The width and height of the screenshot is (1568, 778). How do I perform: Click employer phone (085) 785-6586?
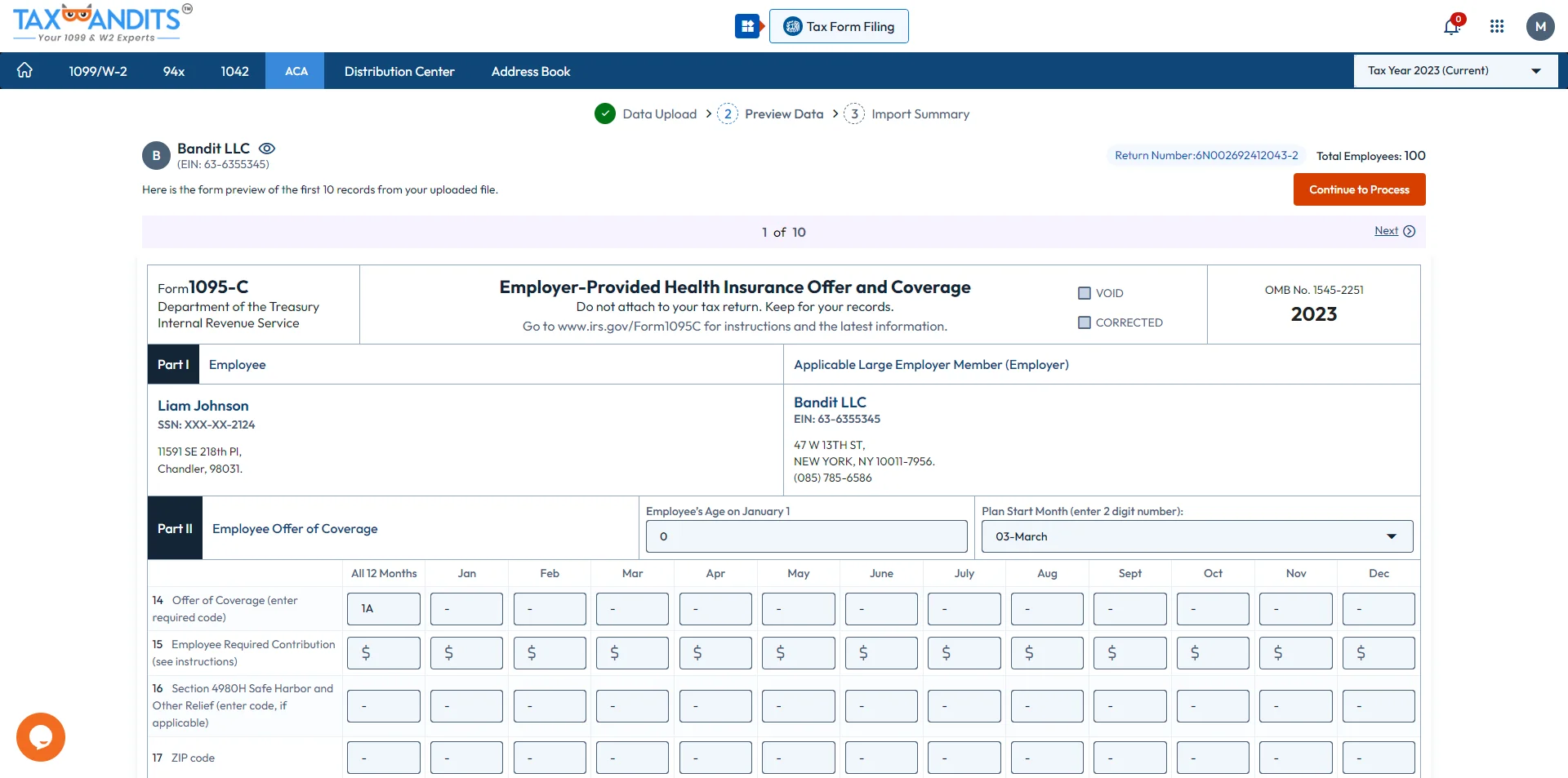833,478
